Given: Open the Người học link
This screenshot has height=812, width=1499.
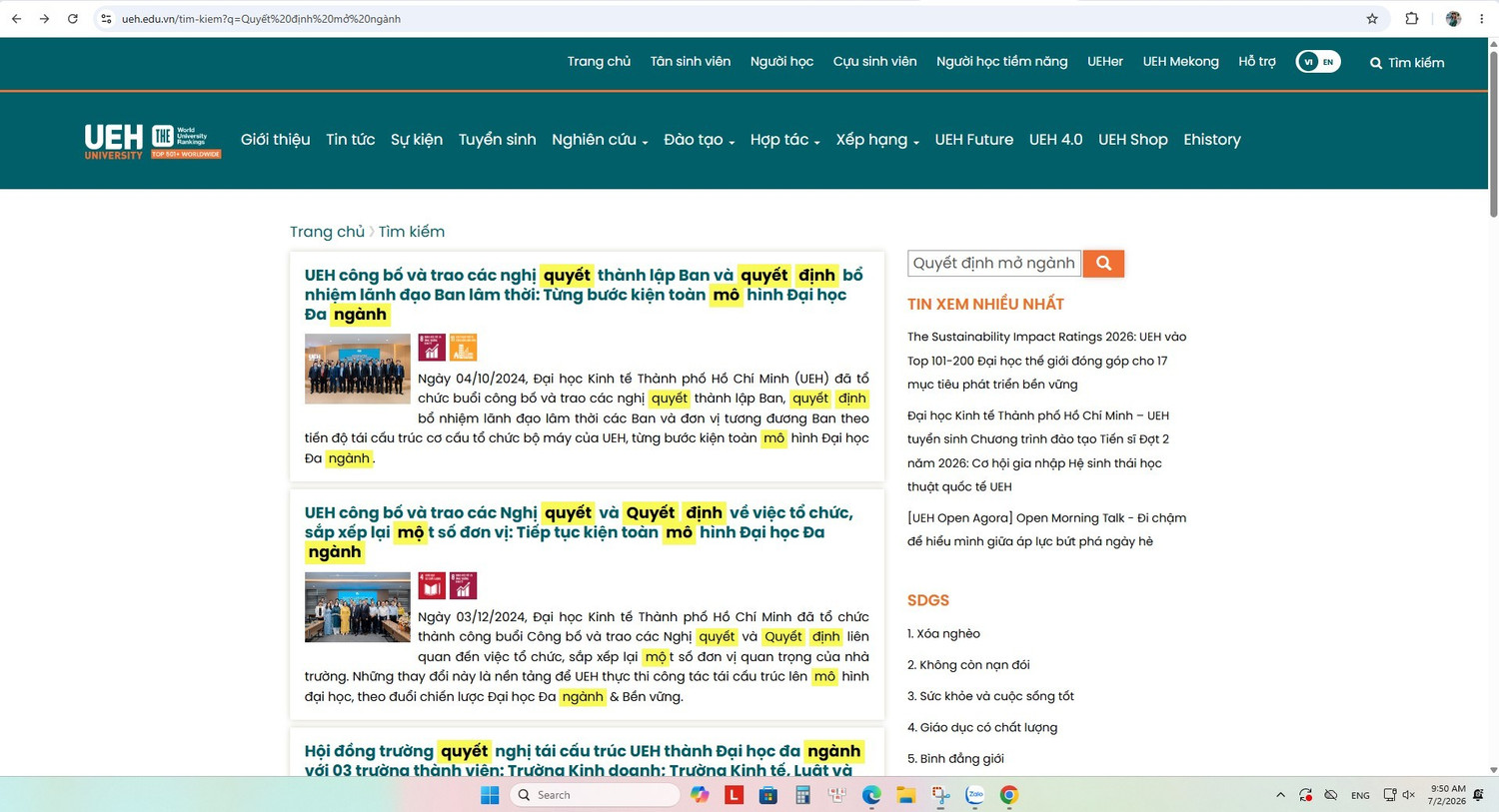Looking at the screenshot, I should [781, 62].
